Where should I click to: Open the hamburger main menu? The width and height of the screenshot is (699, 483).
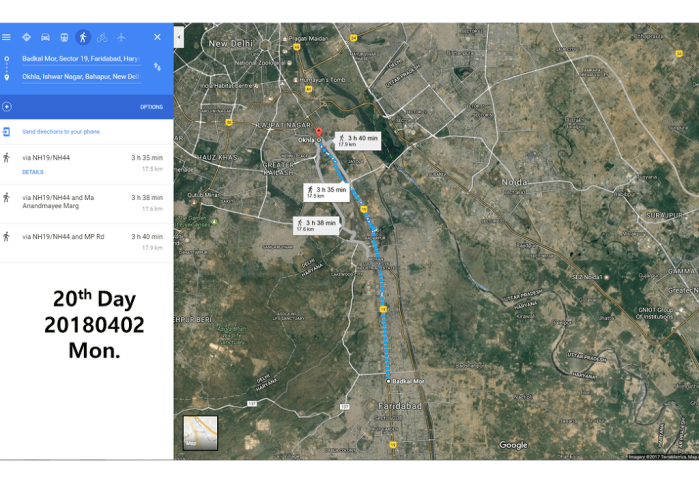click(7, 37)
